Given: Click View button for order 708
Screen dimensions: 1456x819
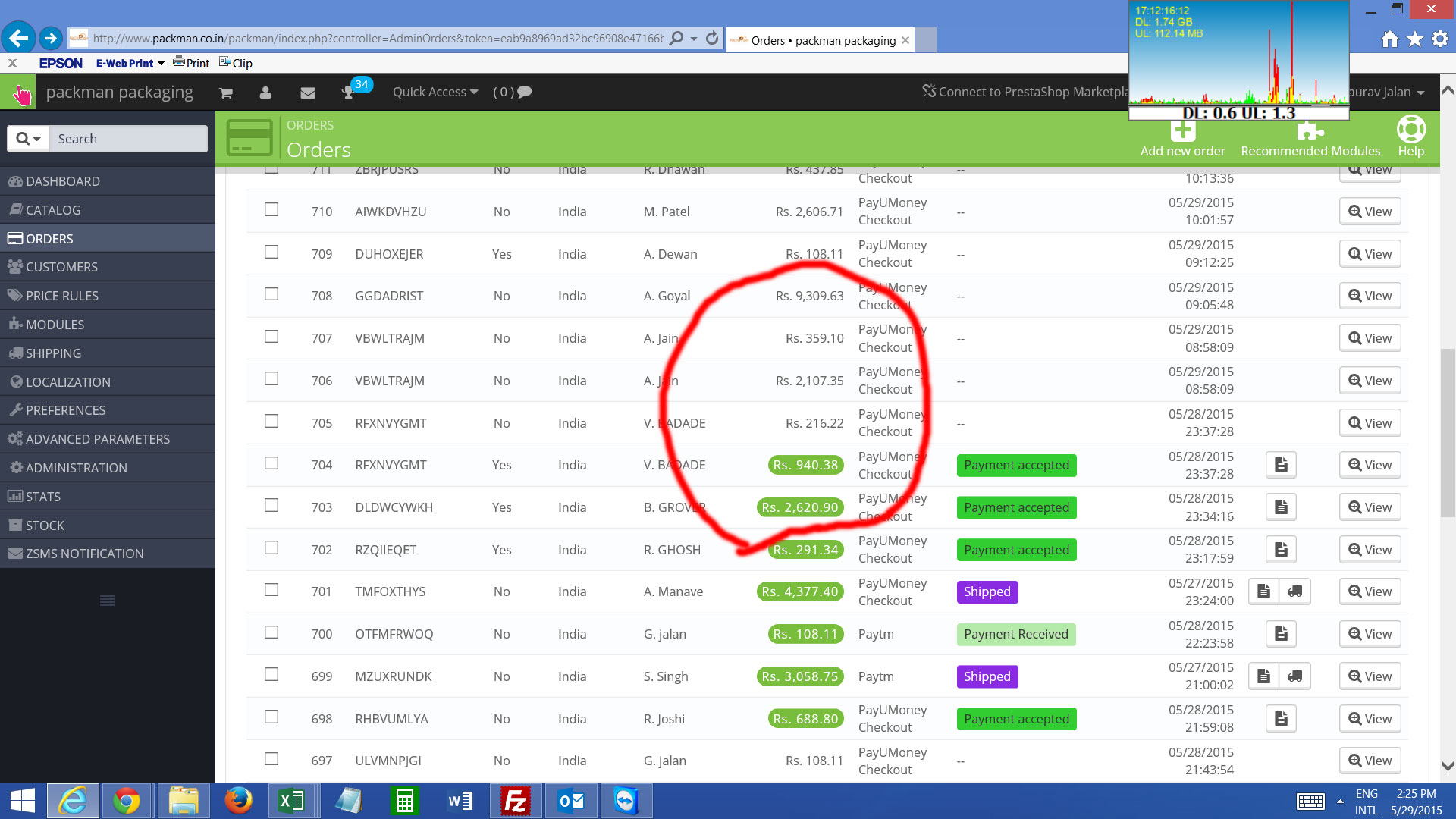Looking at the screenshot, I should point(1370,297).
